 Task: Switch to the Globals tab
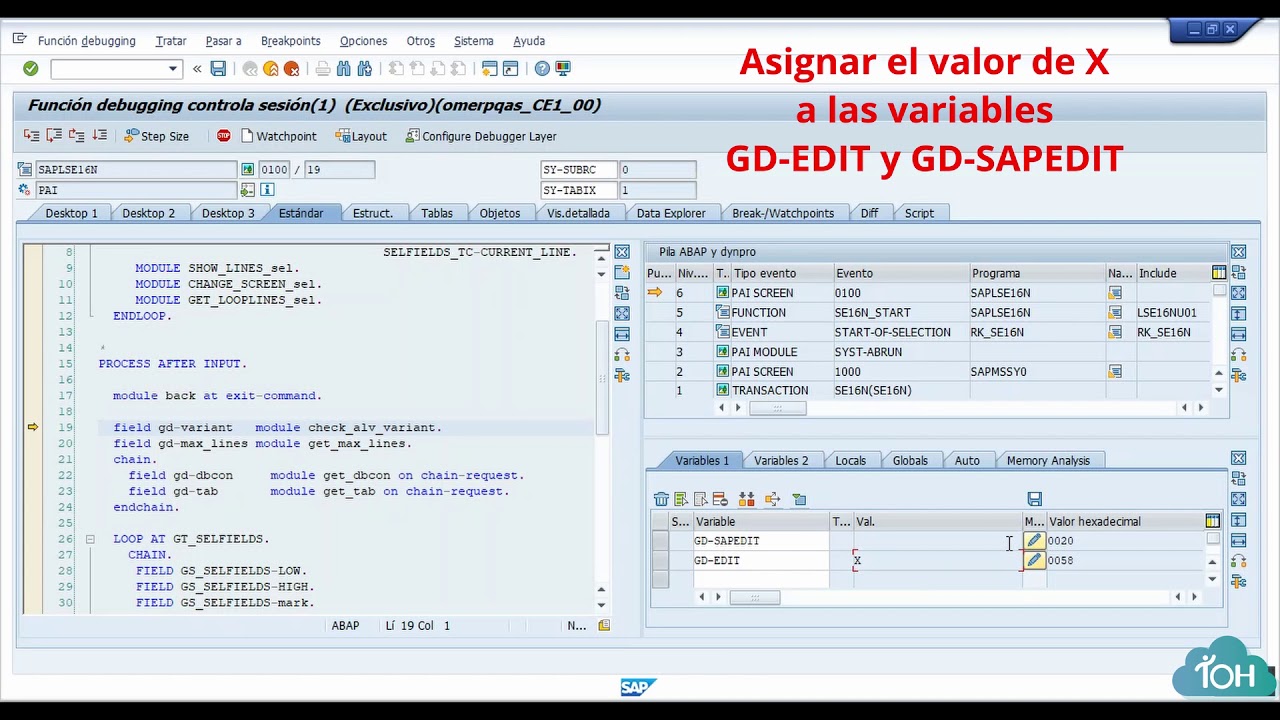[910, 461]
